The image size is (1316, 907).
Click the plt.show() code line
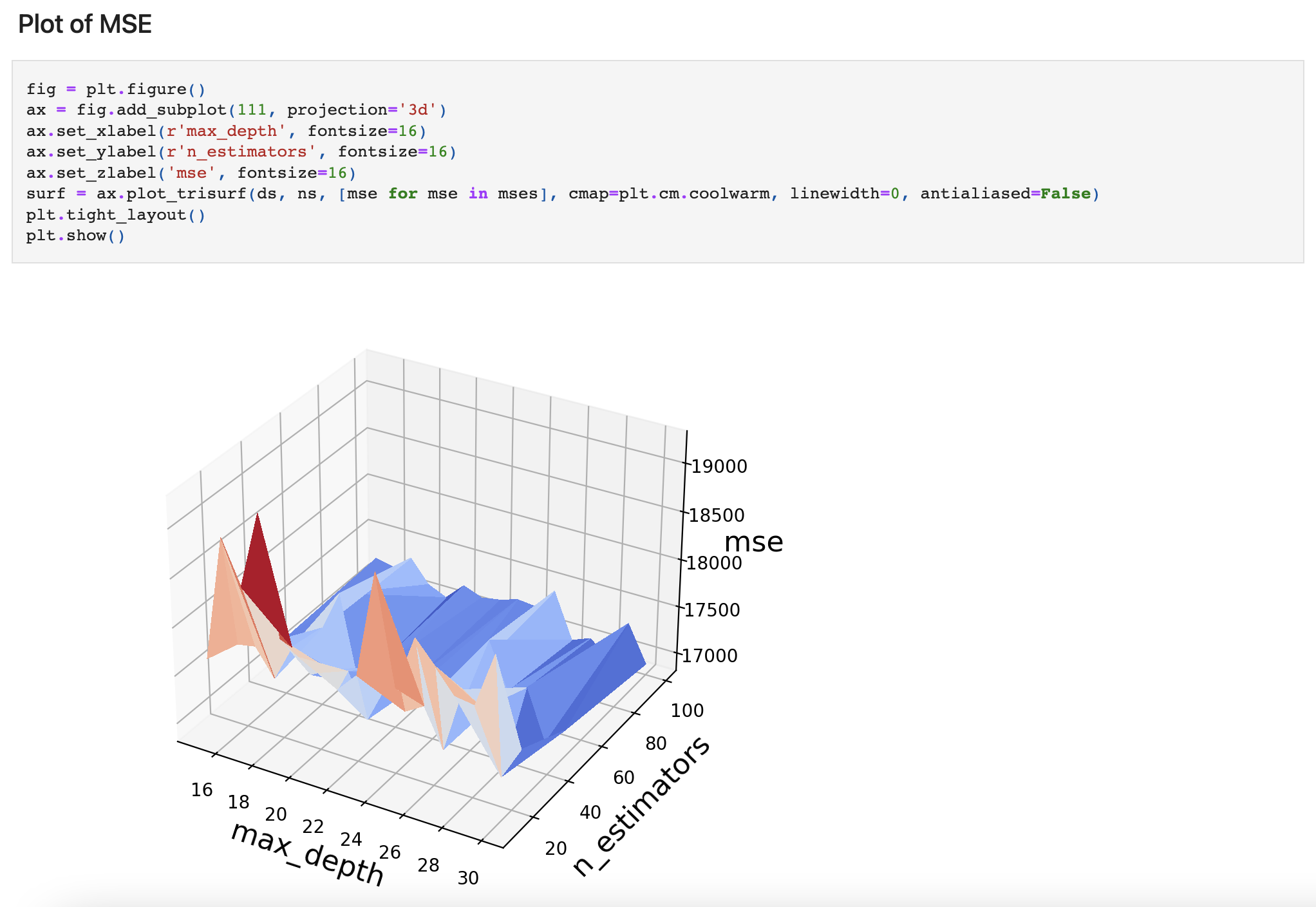(x=76, y=235)
